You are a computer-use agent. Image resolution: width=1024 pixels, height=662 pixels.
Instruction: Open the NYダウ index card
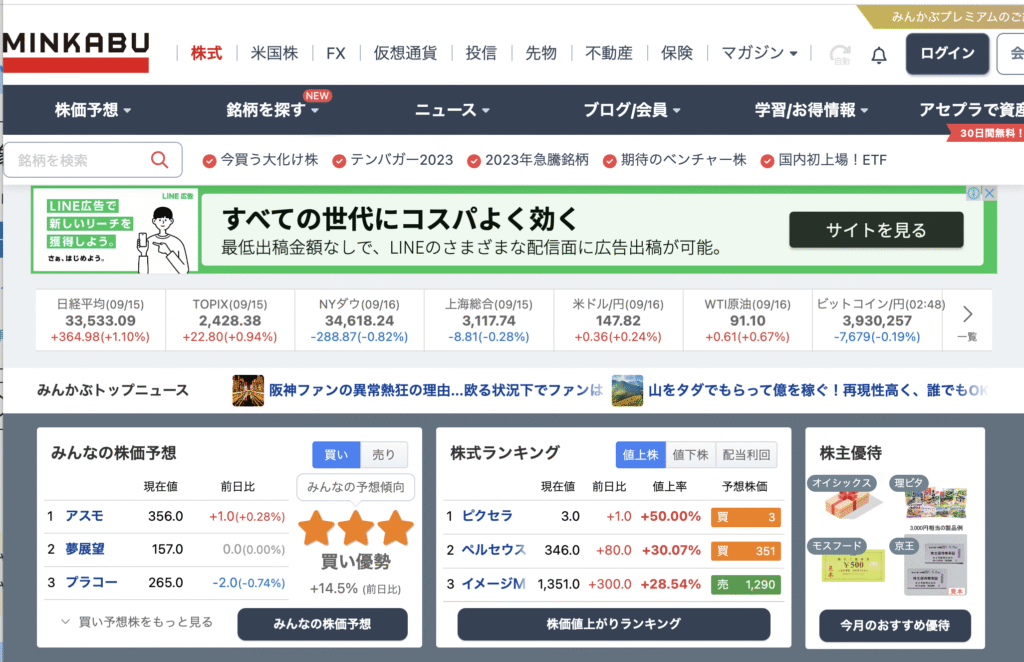click(x=359, y=320)
